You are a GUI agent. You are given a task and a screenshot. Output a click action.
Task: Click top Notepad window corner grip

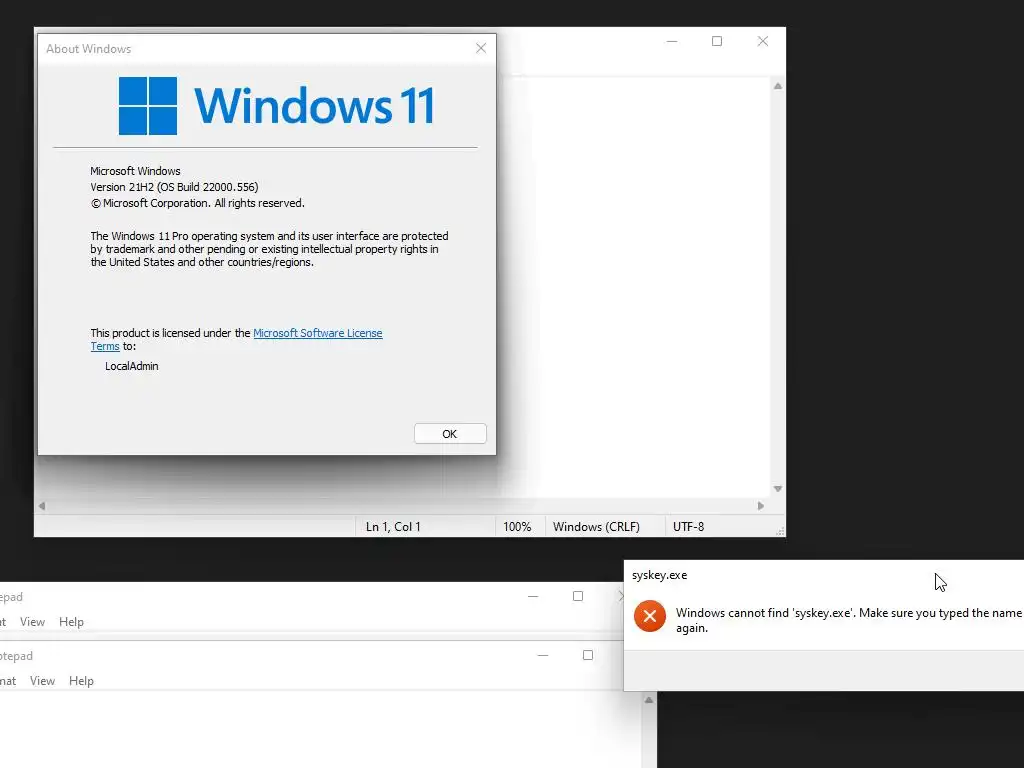pyautogui.click(x=780, y=532)
